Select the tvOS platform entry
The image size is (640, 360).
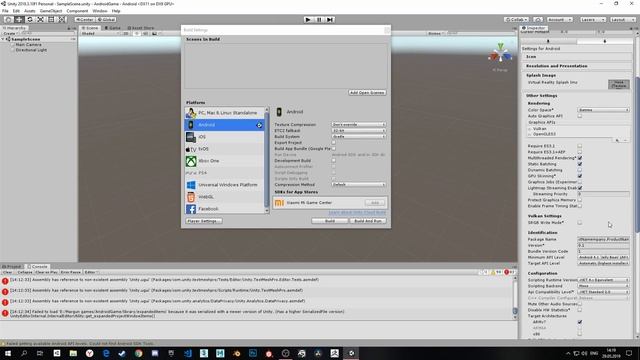pyautogui.click(x=224, y=149)
